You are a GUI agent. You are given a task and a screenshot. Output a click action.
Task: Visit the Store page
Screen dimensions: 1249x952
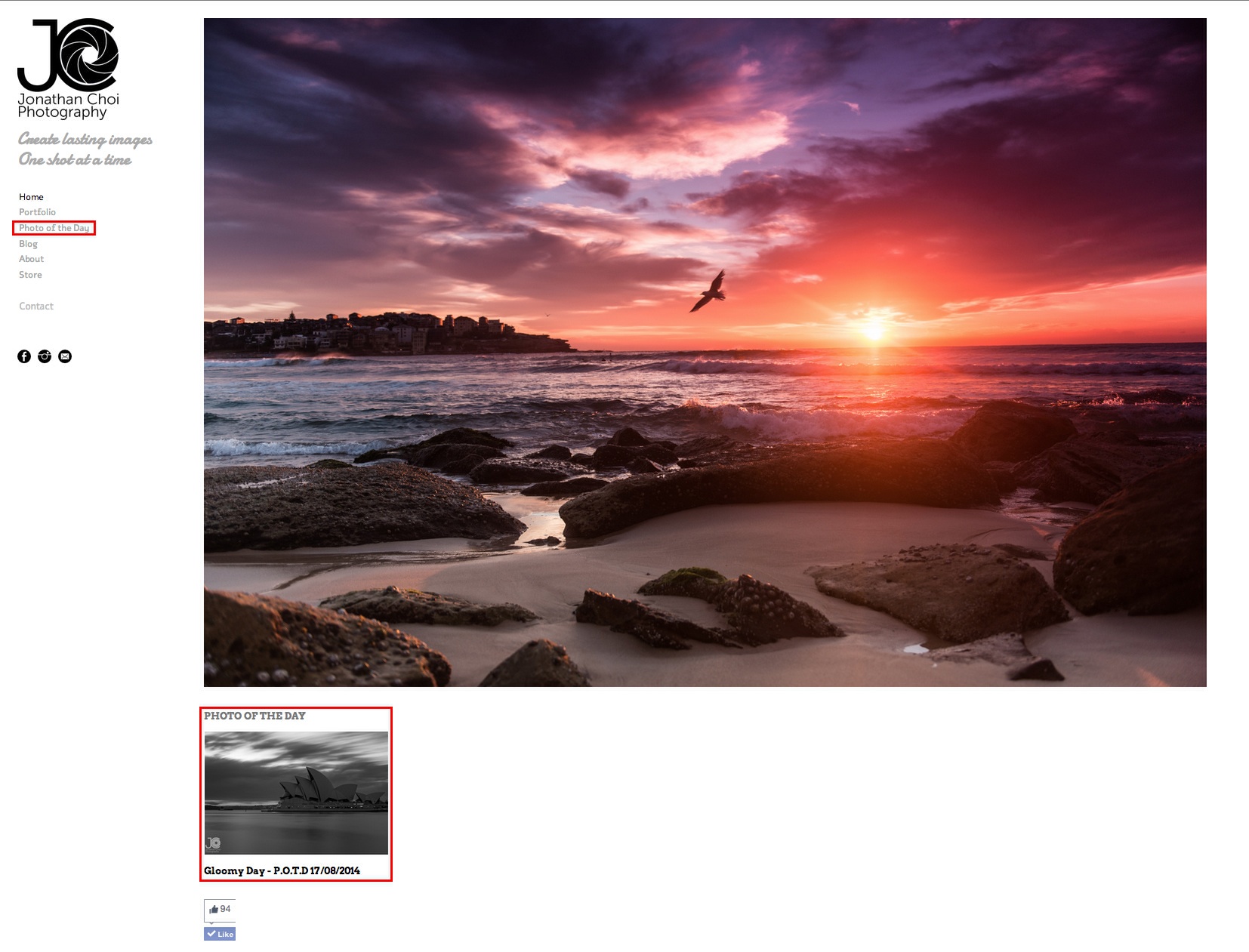pos(30,275)
